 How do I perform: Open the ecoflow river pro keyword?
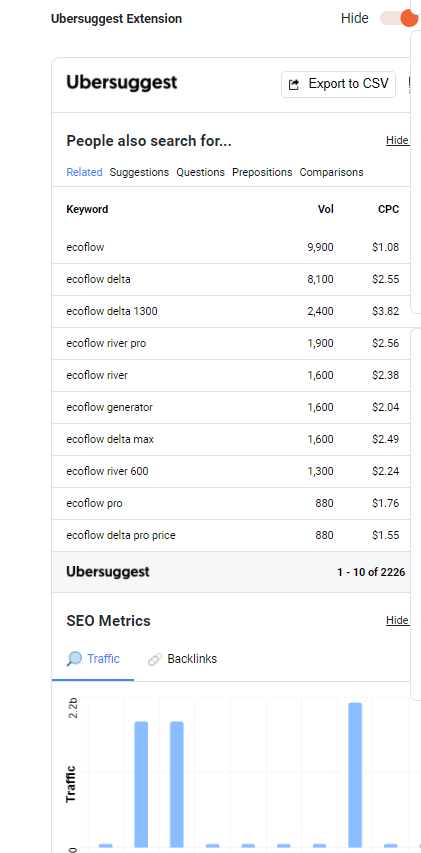(x=106, y=344)
